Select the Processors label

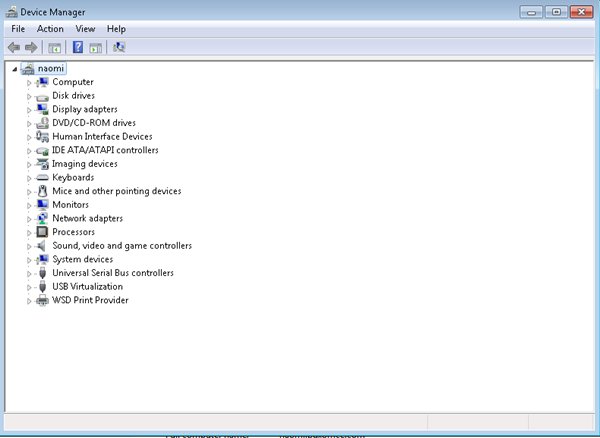(x=73, y=232)
